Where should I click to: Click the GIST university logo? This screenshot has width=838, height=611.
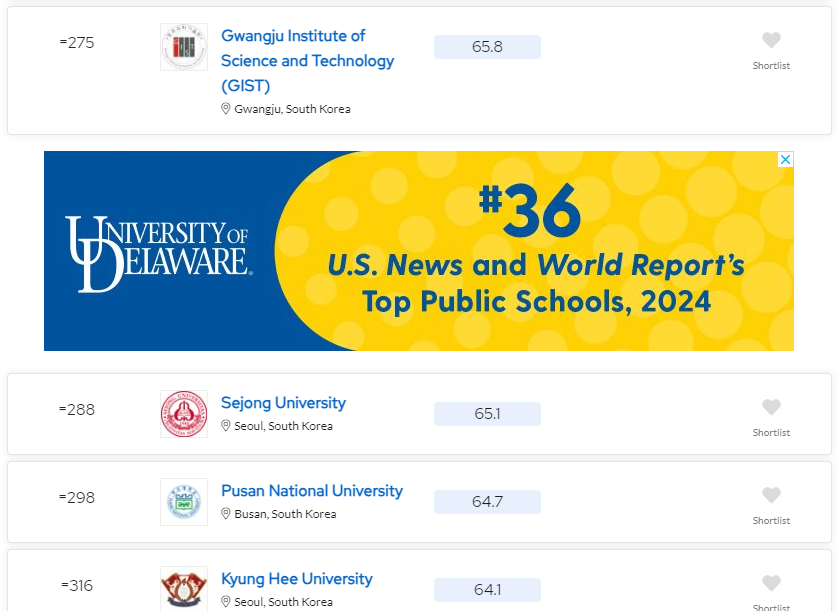pos(184,47)
